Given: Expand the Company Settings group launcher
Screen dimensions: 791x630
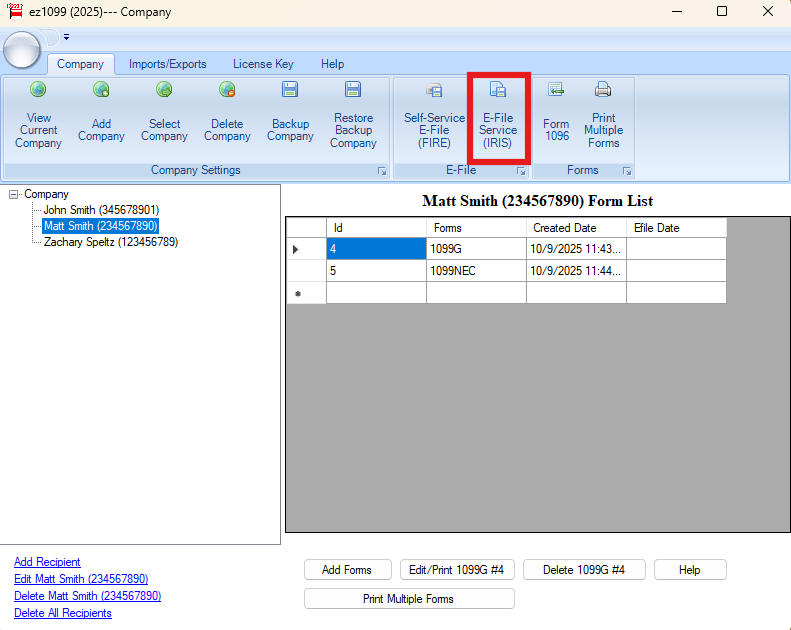Looking at the screenshot, I should (382, 172).
